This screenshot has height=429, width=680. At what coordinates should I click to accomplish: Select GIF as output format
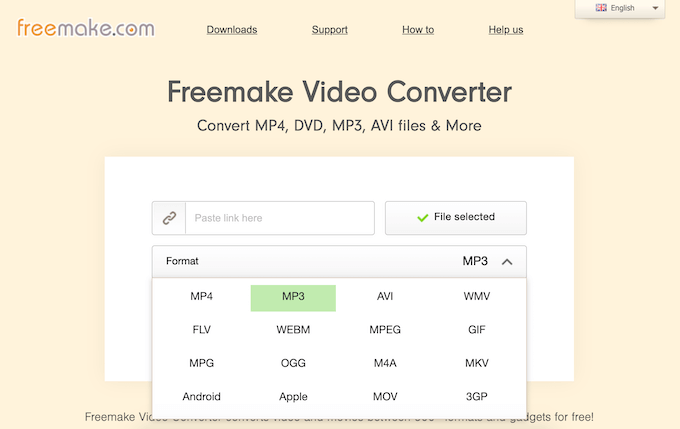[477, 330]
